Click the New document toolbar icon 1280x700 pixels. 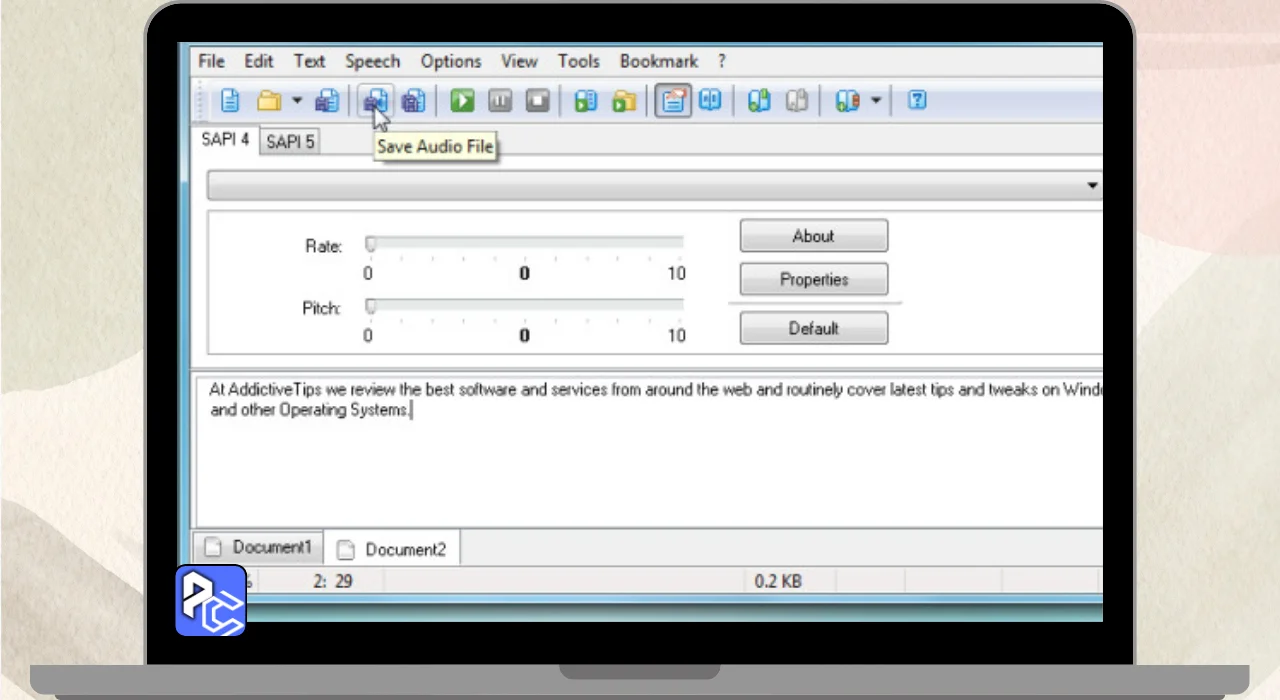click(x=231, y=100)
